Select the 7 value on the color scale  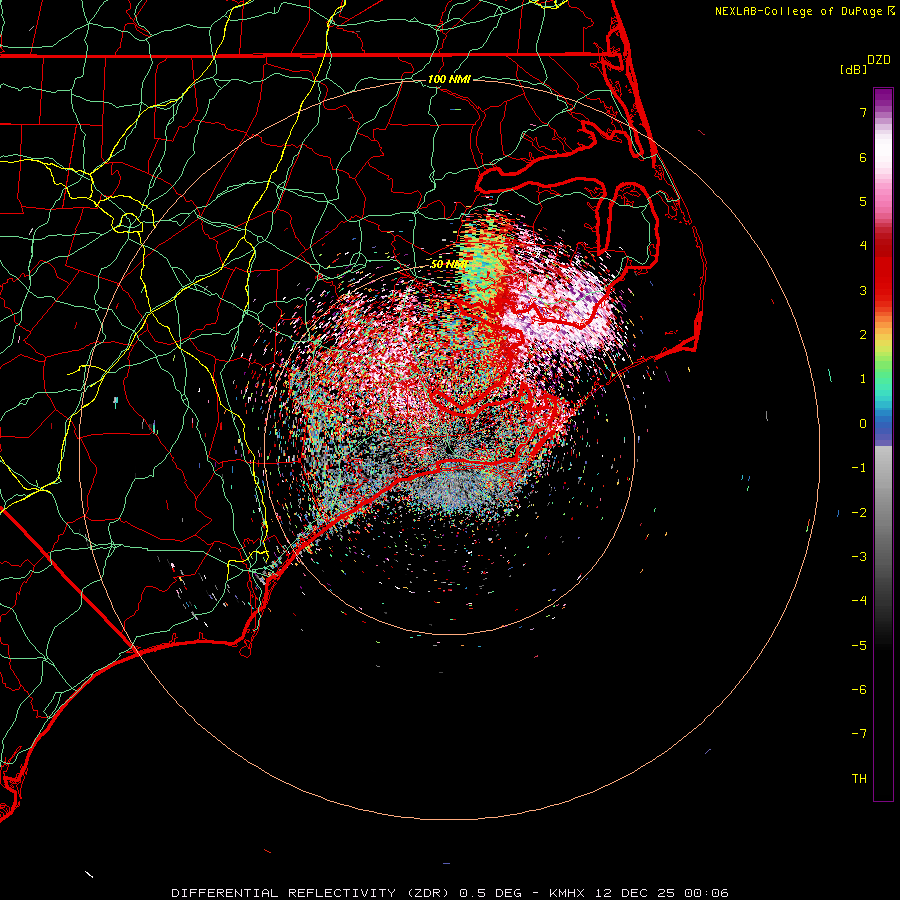863,112
